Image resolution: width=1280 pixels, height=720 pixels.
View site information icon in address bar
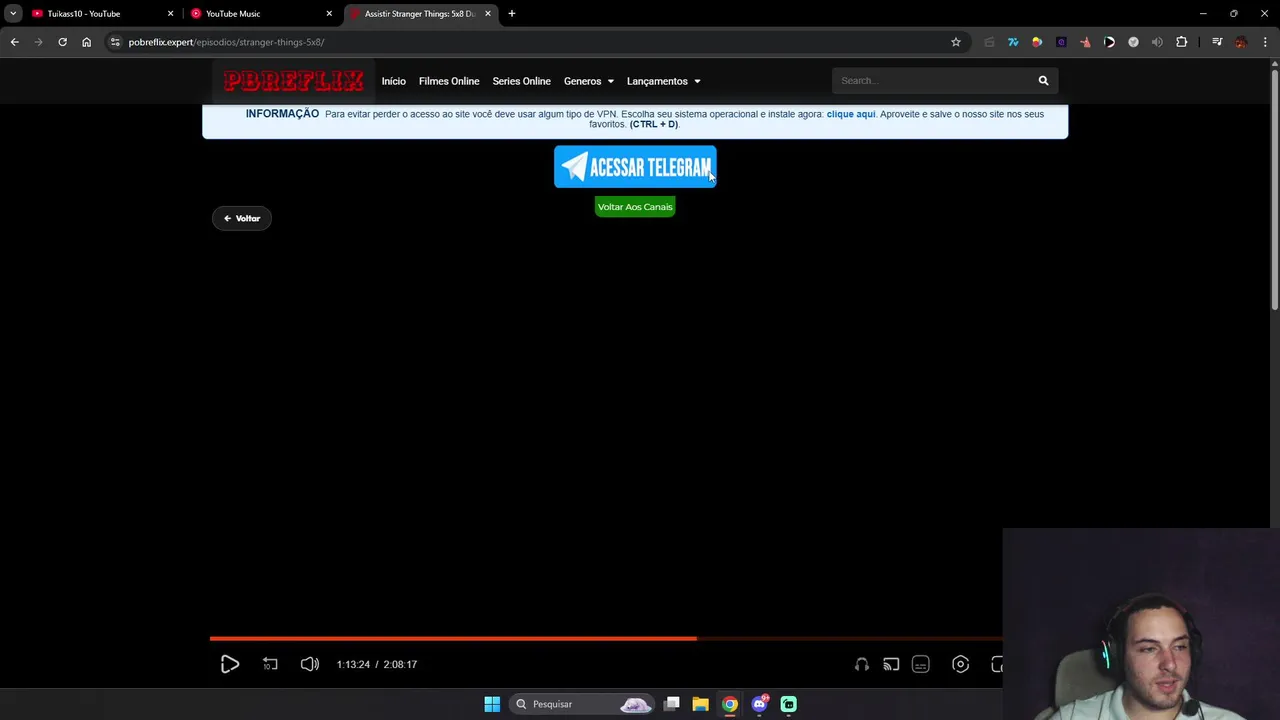115,42
